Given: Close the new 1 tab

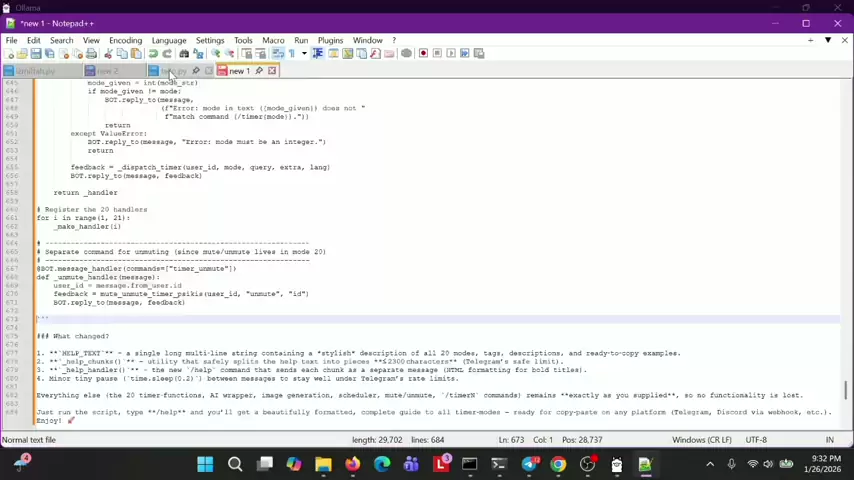Looking at the screenshot, I should [271, 71].
